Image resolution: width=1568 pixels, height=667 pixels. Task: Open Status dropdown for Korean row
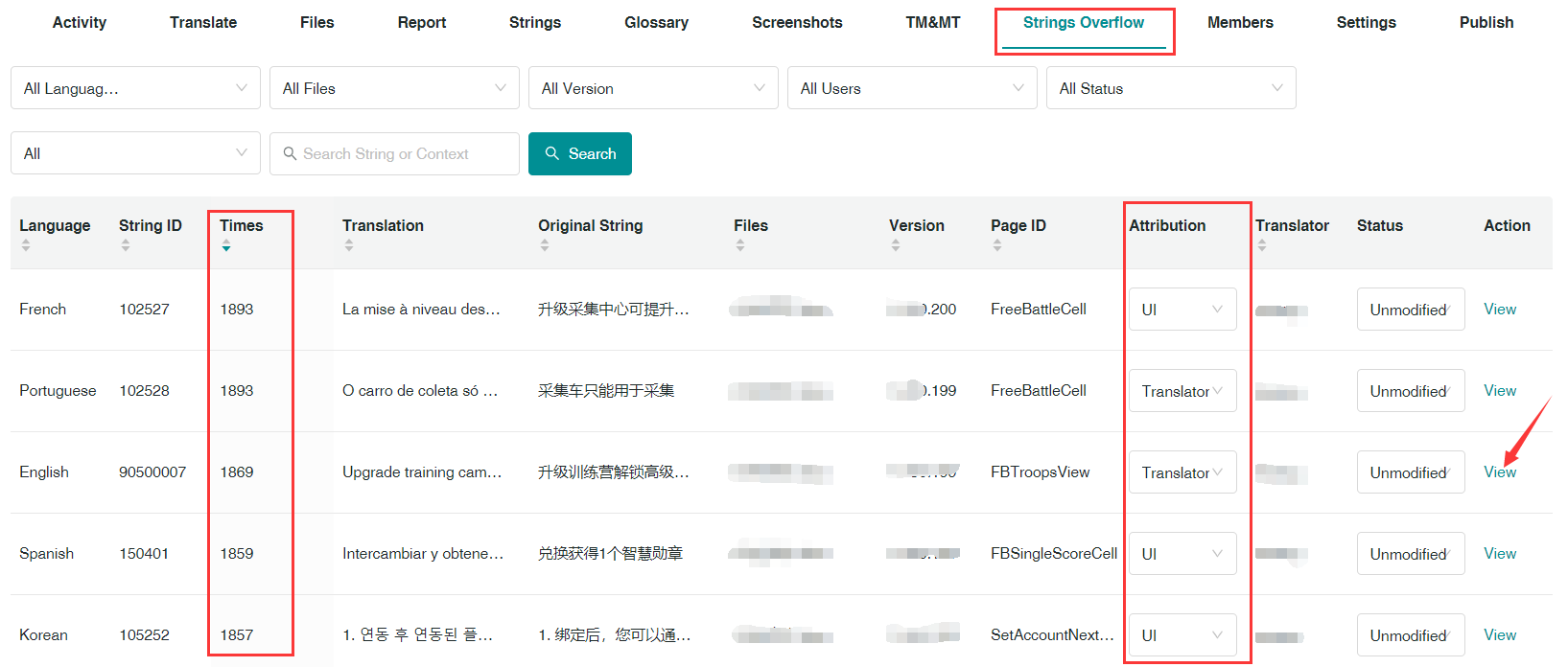[1411, 635]
